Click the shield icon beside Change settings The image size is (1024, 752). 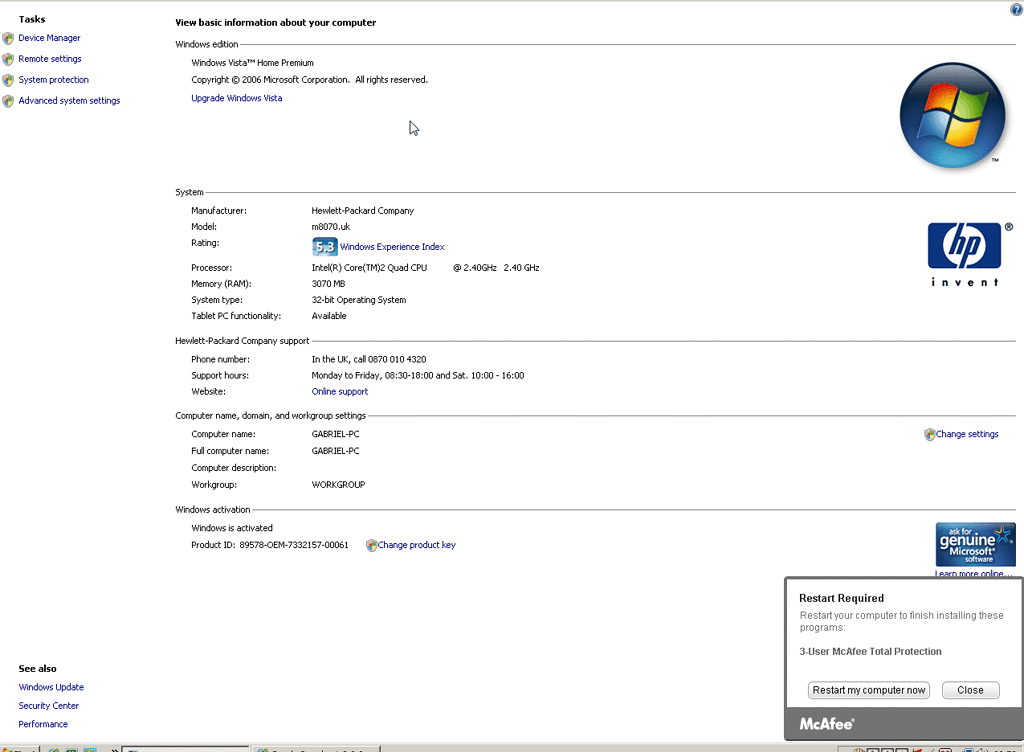pyautogui.click(x=929, y=434)
